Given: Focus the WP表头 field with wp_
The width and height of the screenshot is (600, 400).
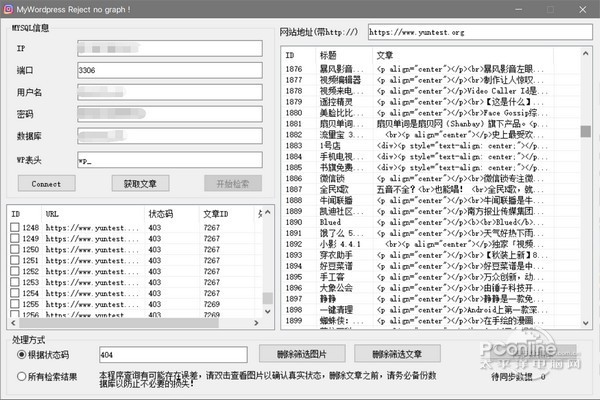Looking at the screenshot, I should 170,160.
